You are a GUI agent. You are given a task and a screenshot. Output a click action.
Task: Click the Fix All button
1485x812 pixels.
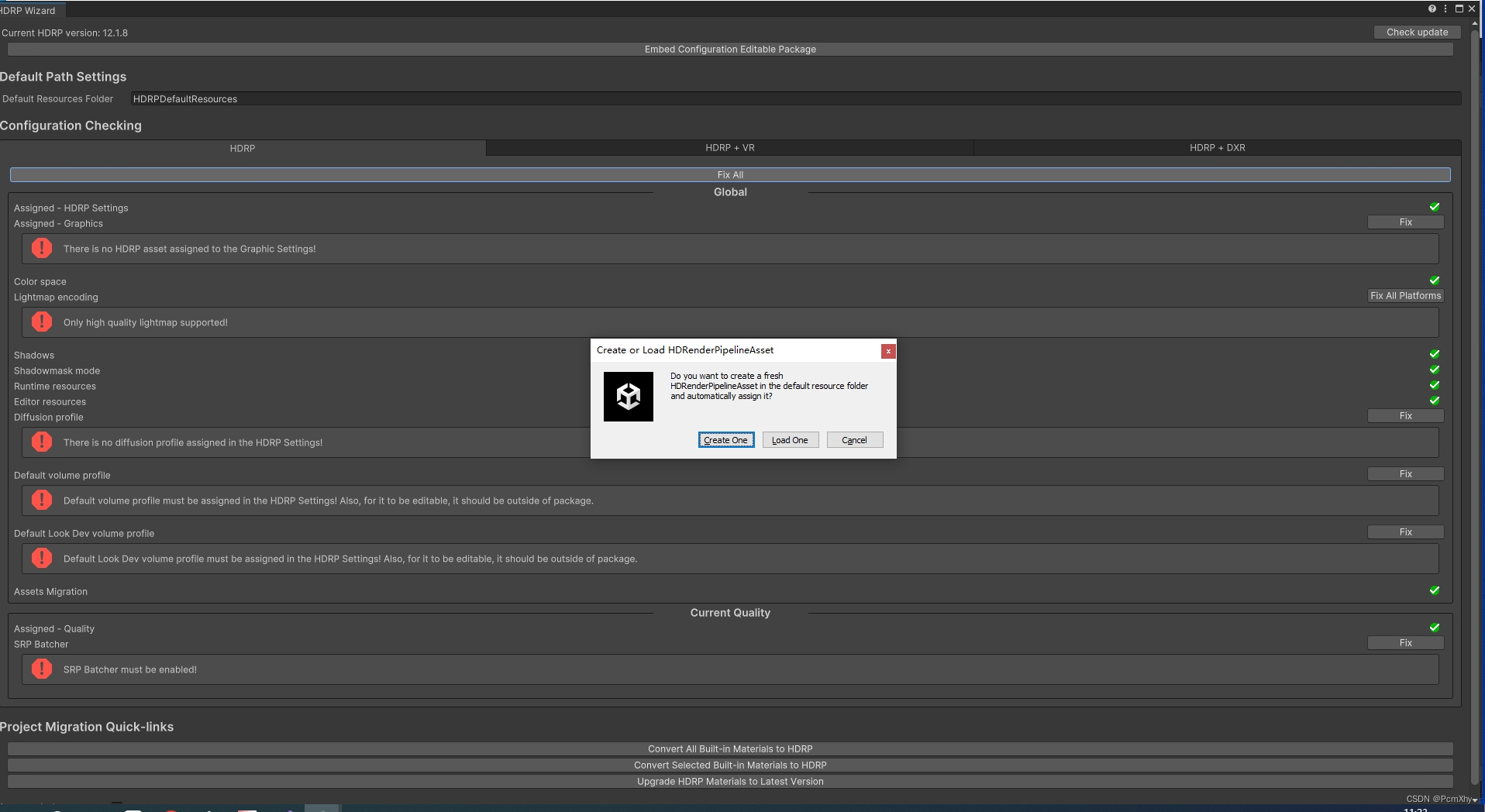pos(730,174)
